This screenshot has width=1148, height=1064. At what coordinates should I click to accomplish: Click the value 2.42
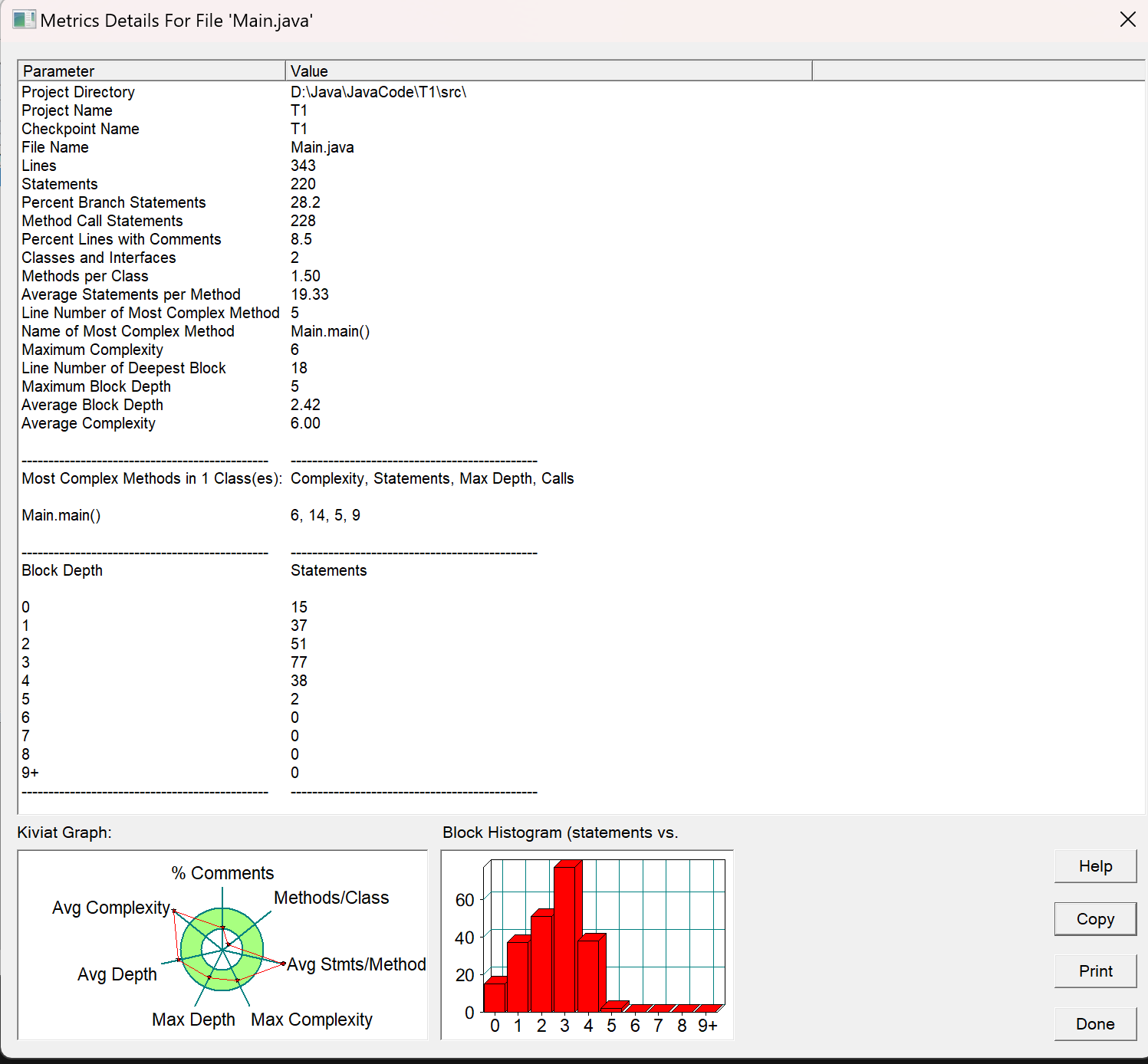coord(305,405)
